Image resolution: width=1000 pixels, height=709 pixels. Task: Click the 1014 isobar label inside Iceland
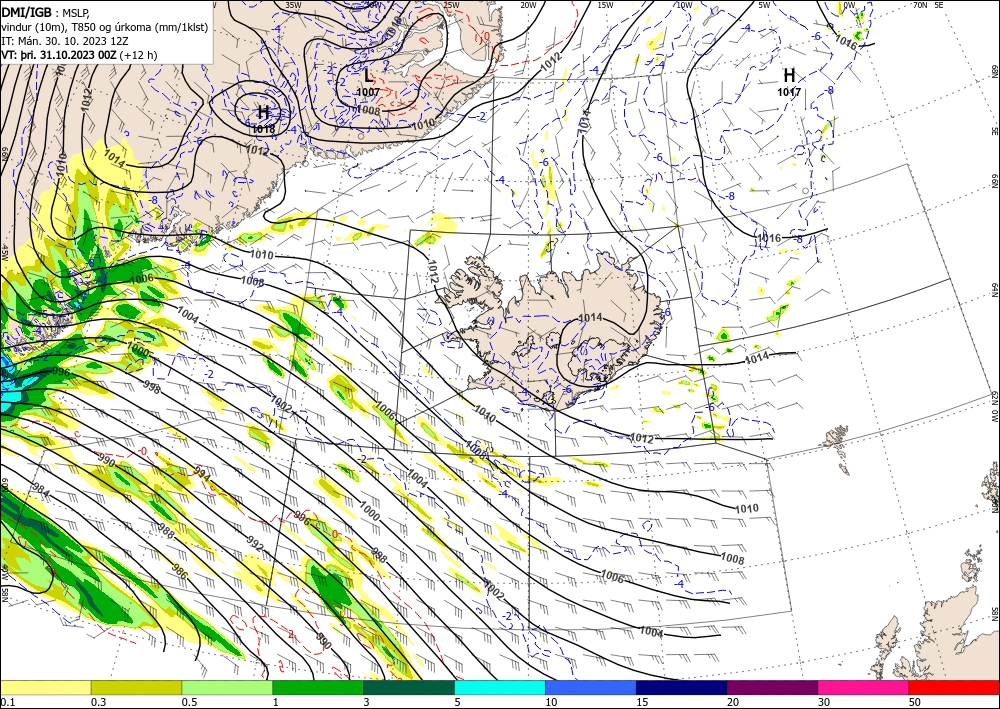[x=590, y=318]
